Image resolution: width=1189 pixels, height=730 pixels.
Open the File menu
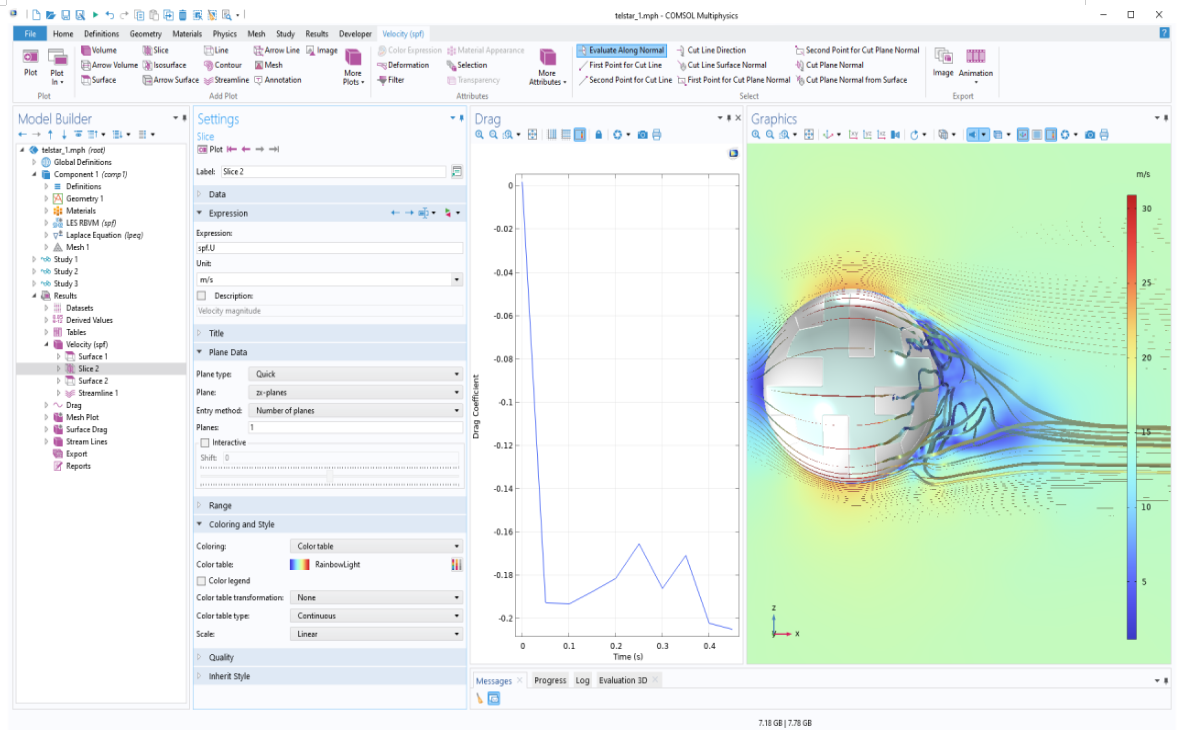(x=30, y=34)
